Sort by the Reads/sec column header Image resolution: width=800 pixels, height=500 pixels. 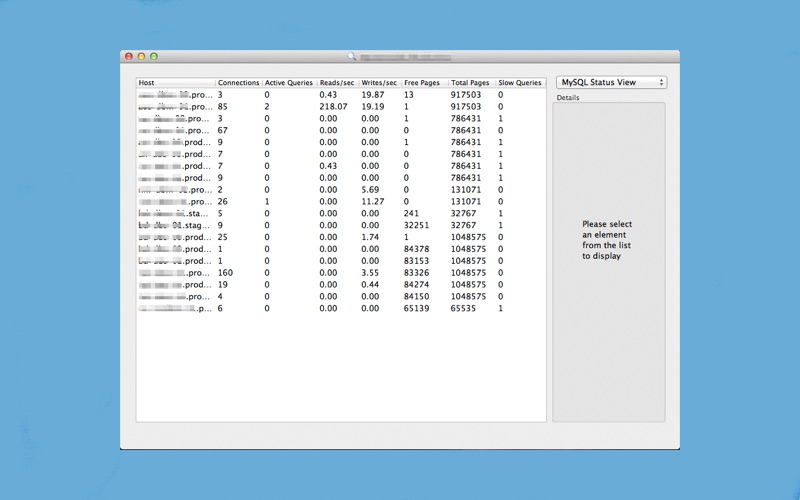[x=338, y=83]
